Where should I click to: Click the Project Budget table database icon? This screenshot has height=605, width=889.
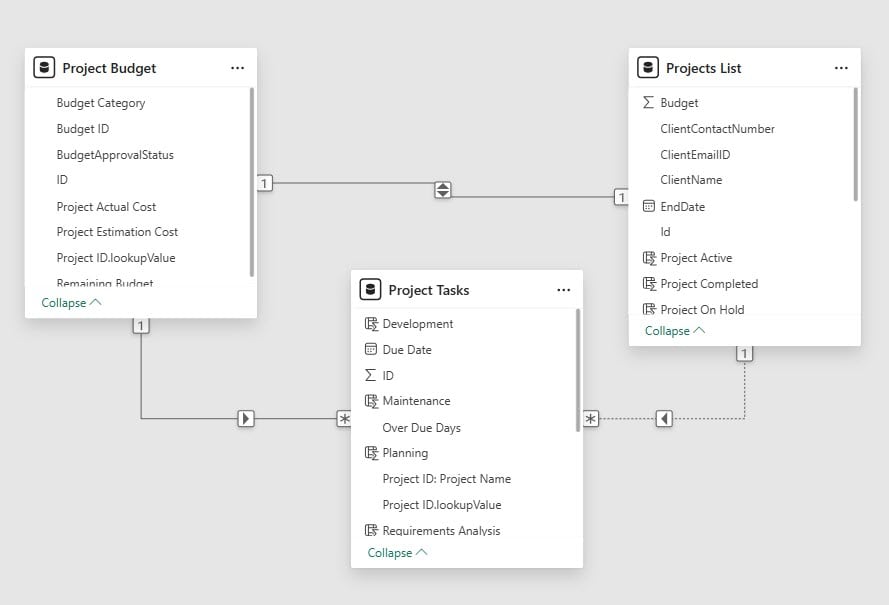click(44, 67)
